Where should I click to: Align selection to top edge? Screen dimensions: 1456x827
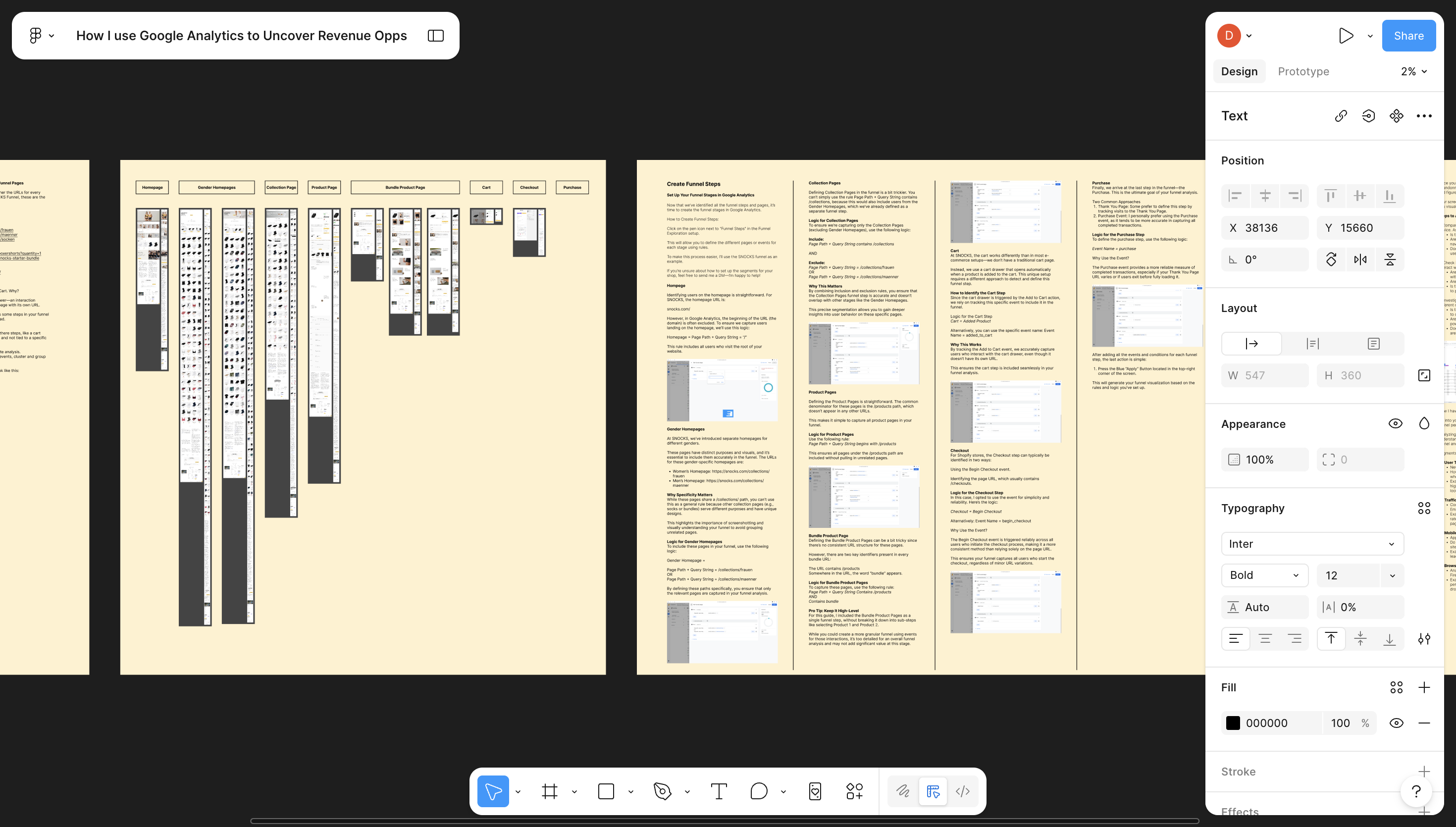tap(1331, 196)
